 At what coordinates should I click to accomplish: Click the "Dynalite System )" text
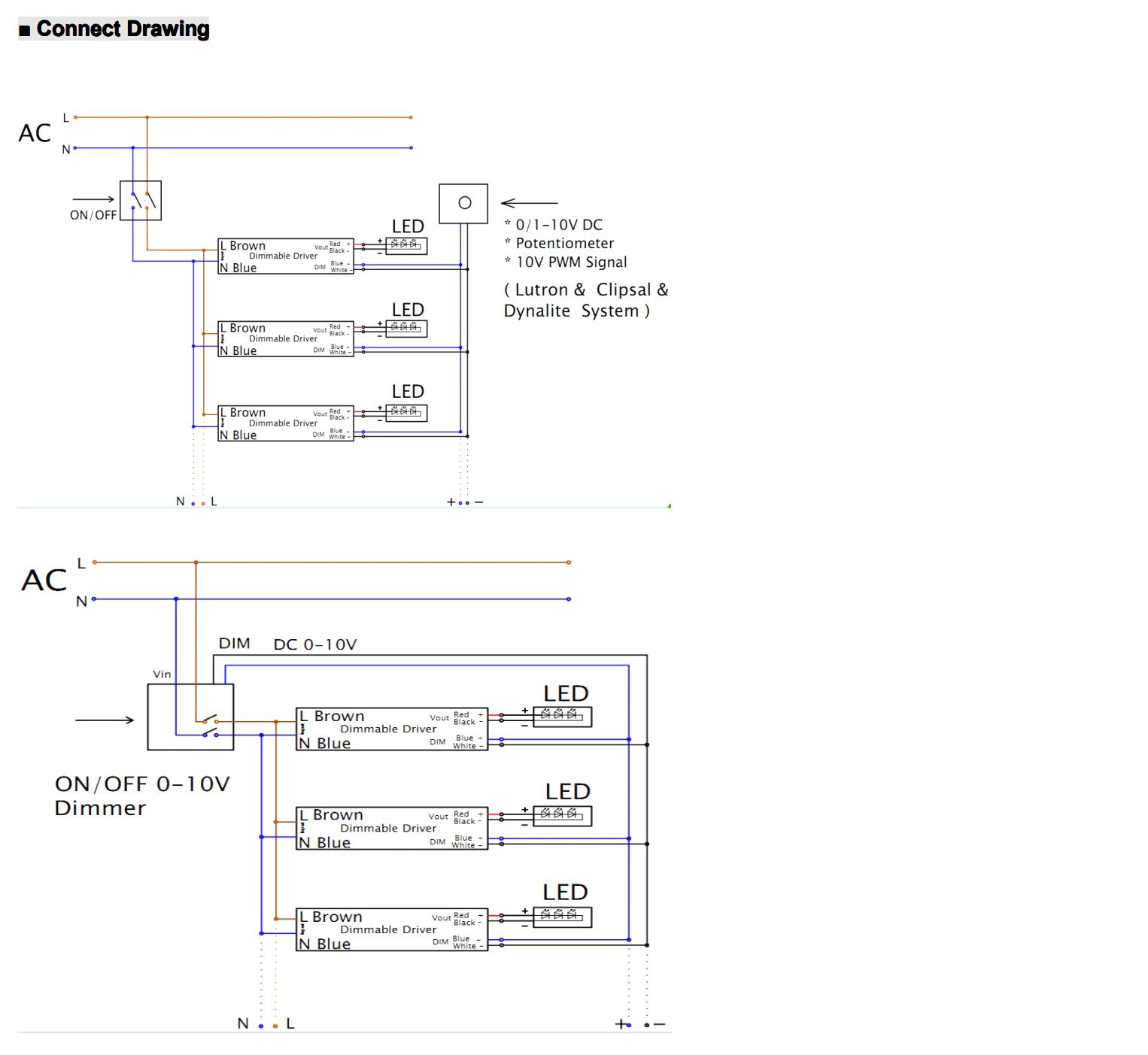[x=577, y=311]
